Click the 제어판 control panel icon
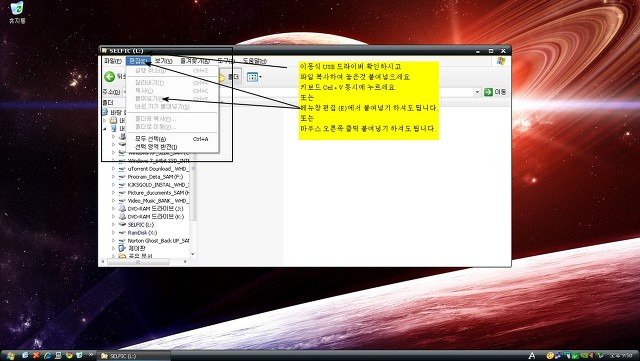The width and height of the screenshot is (640, 361). click(122, 248)
